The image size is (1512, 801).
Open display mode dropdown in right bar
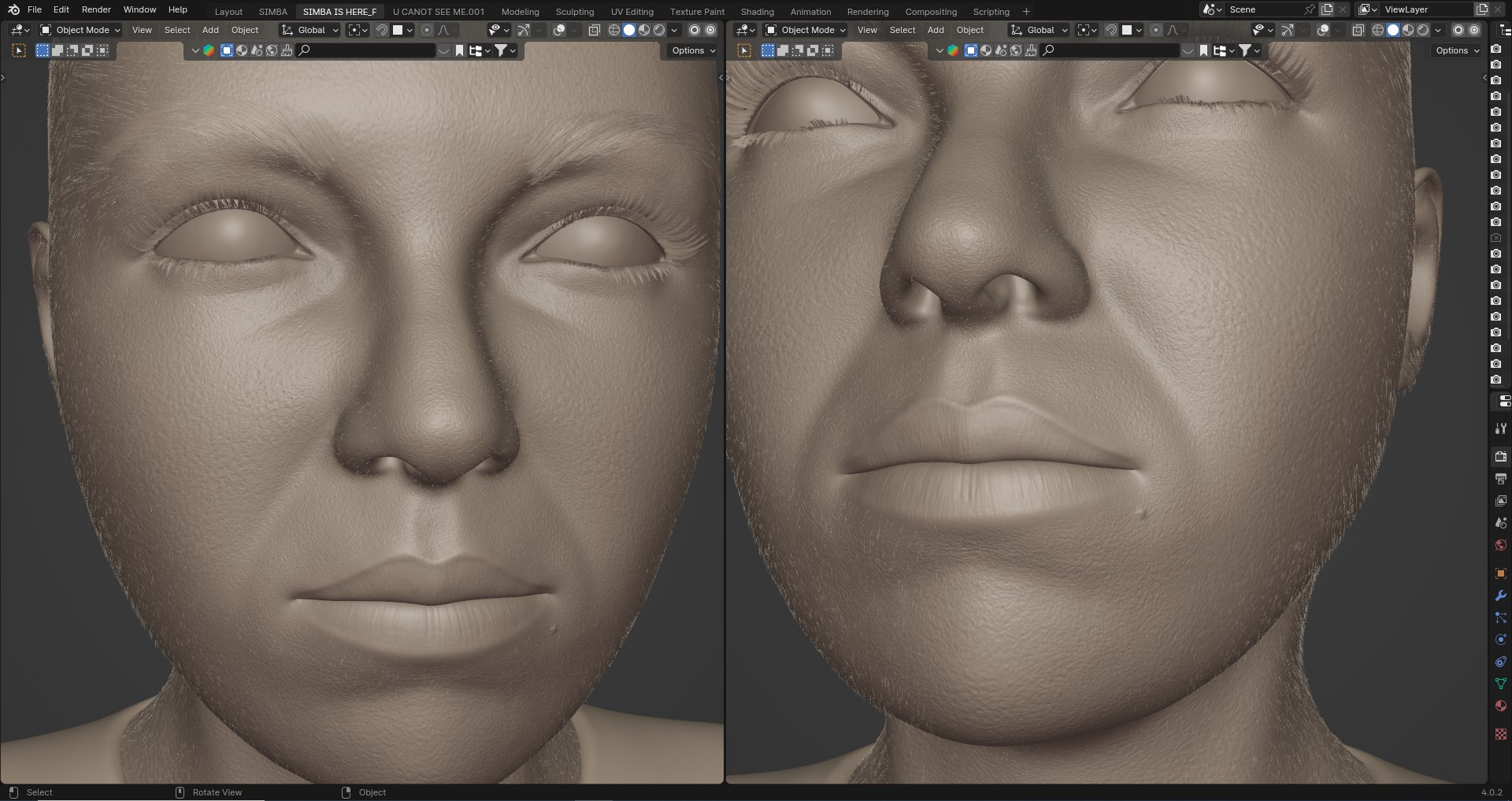[1224, 50]
